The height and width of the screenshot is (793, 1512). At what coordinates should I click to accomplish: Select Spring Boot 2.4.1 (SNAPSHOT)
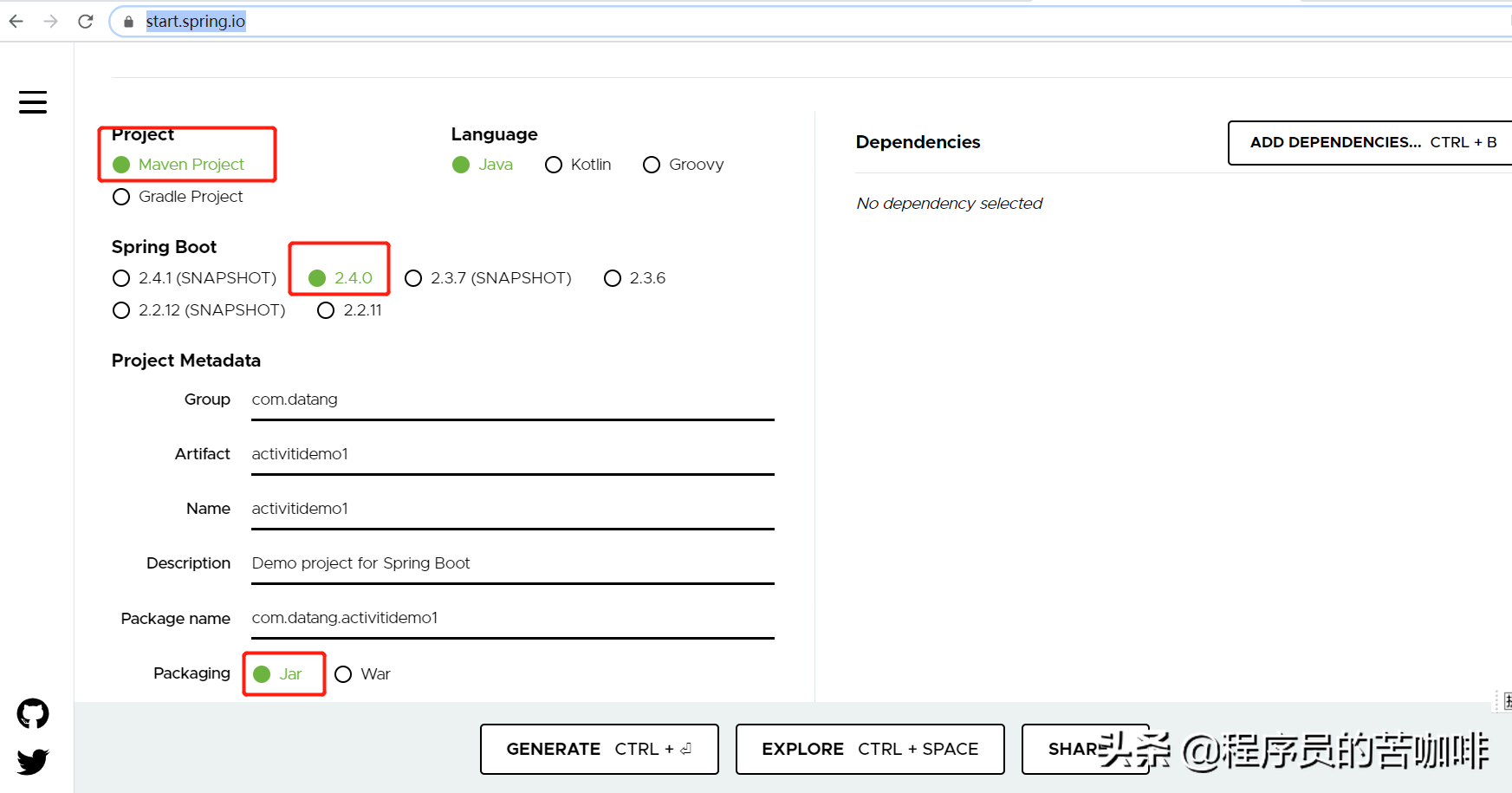[x=195, y=278]
